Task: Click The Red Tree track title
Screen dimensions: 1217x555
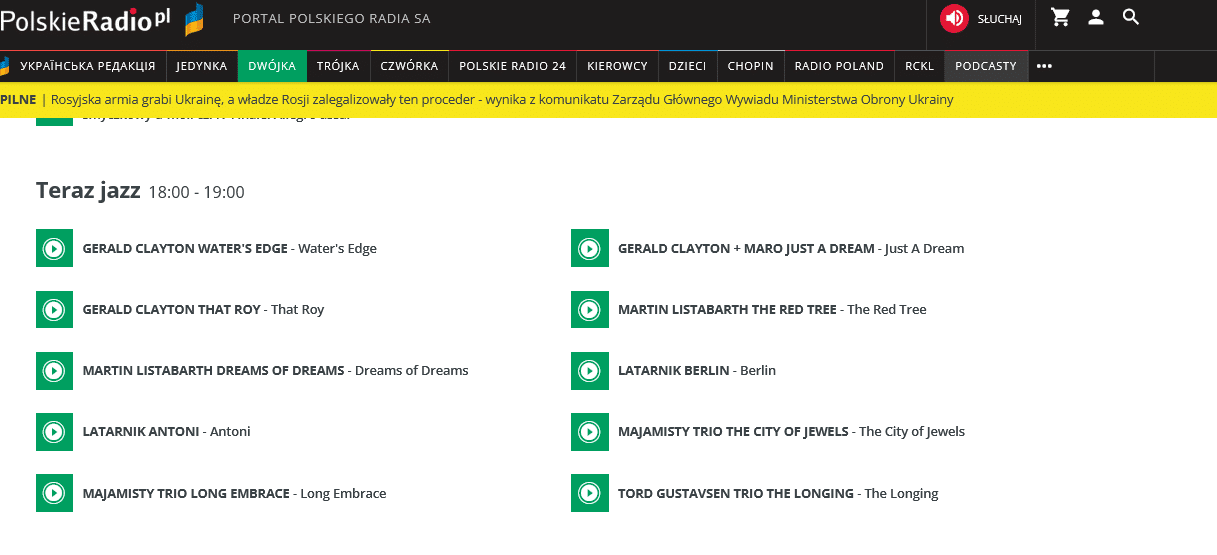Action: (x=772, y=309)
